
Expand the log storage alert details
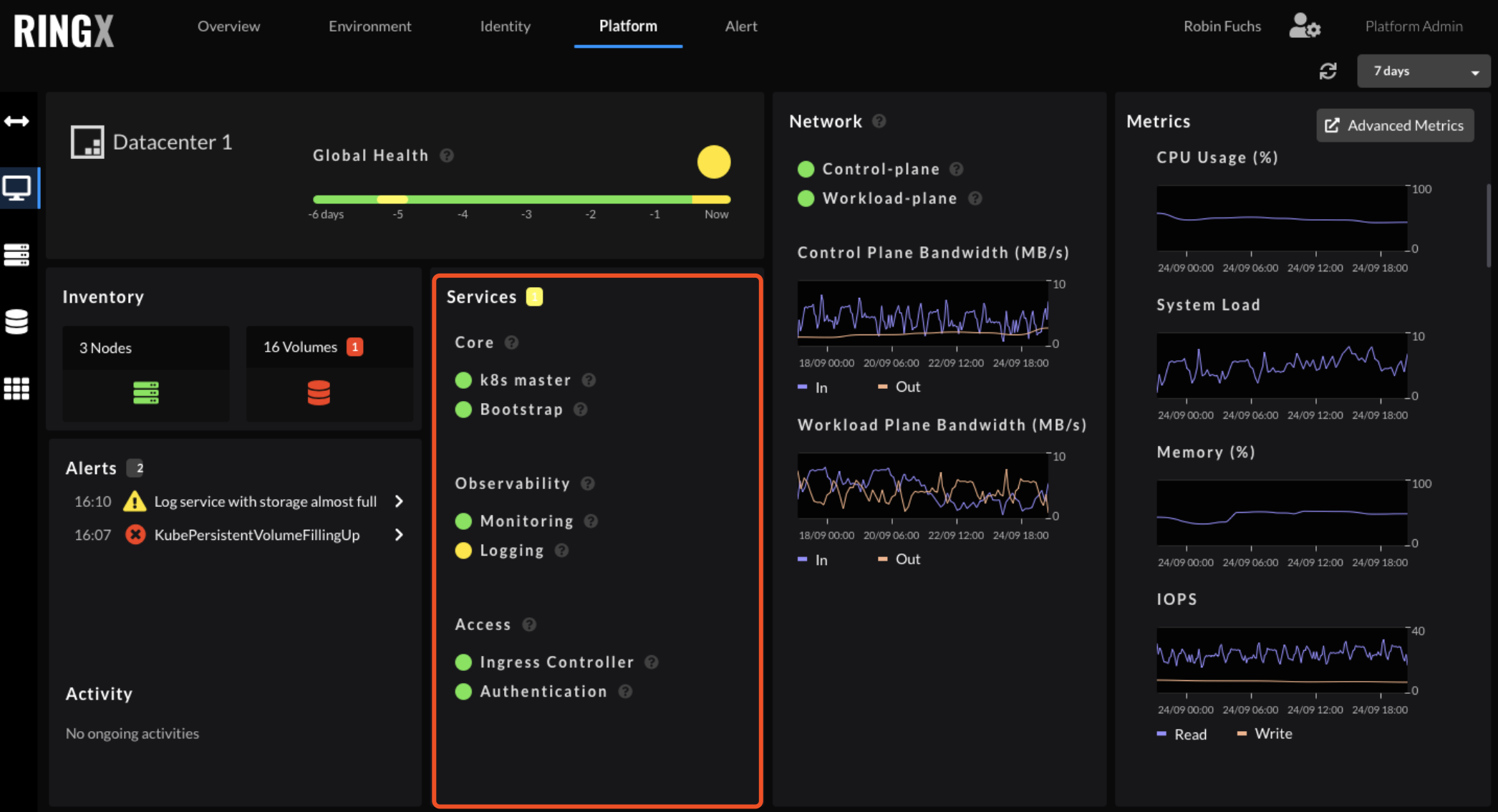399,501
